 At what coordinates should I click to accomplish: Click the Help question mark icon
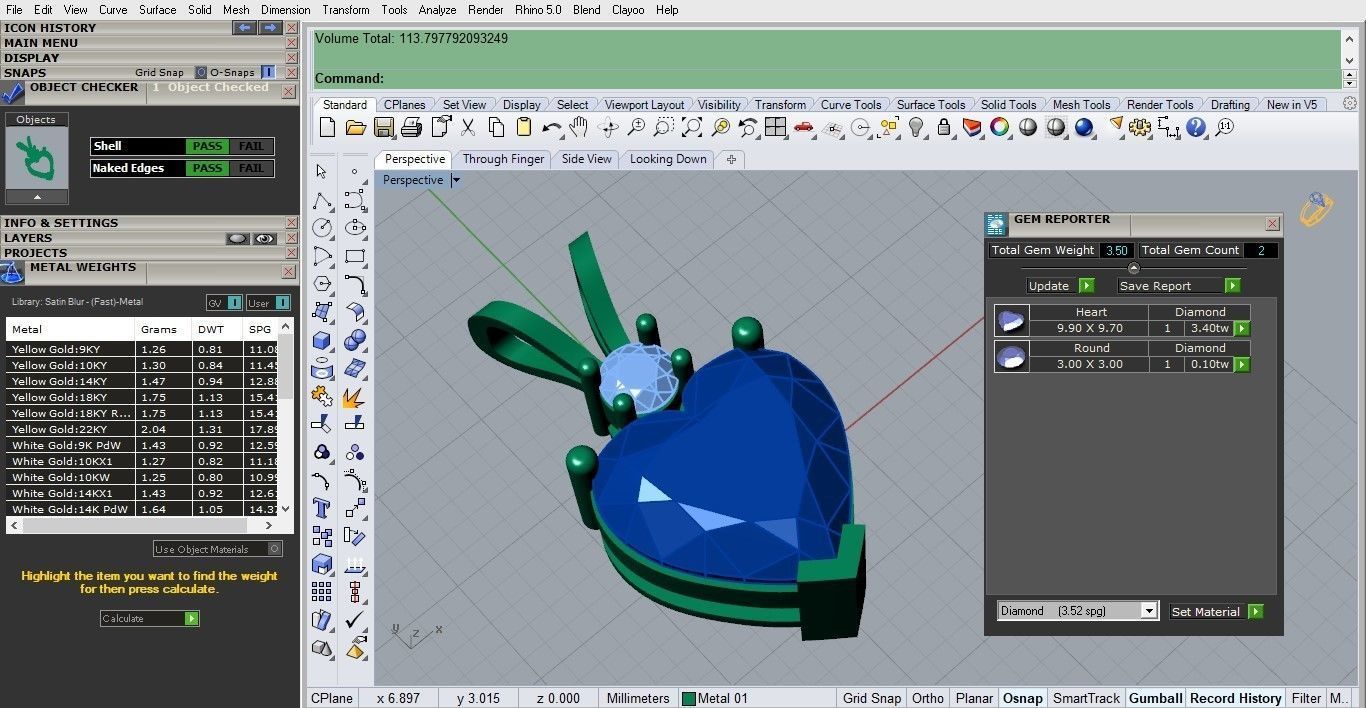(1196, 127)
